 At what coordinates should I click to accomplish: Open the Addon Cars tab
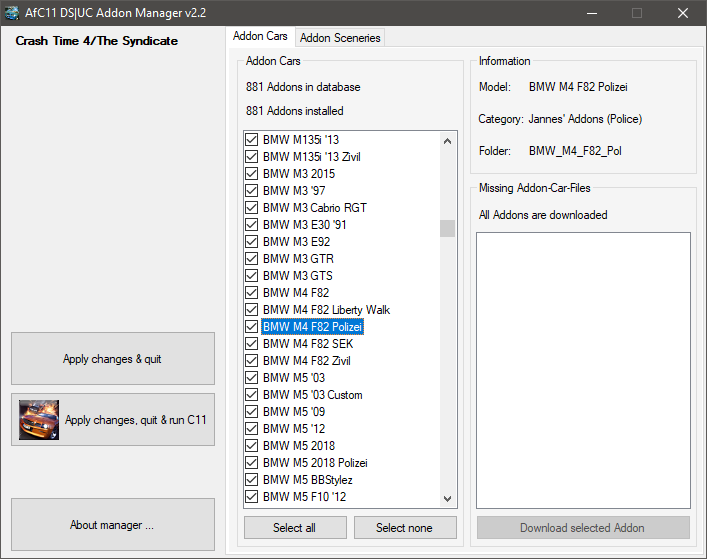(x=260, y=37)
